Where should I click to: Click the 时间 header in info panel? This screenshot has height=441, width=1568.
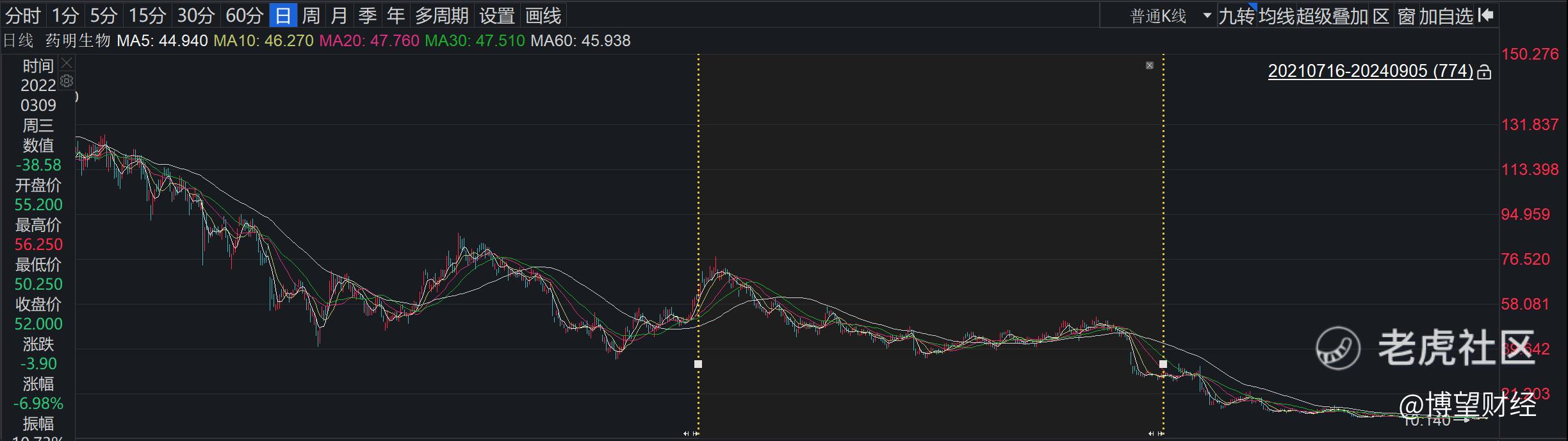click(x=38, y=66)
